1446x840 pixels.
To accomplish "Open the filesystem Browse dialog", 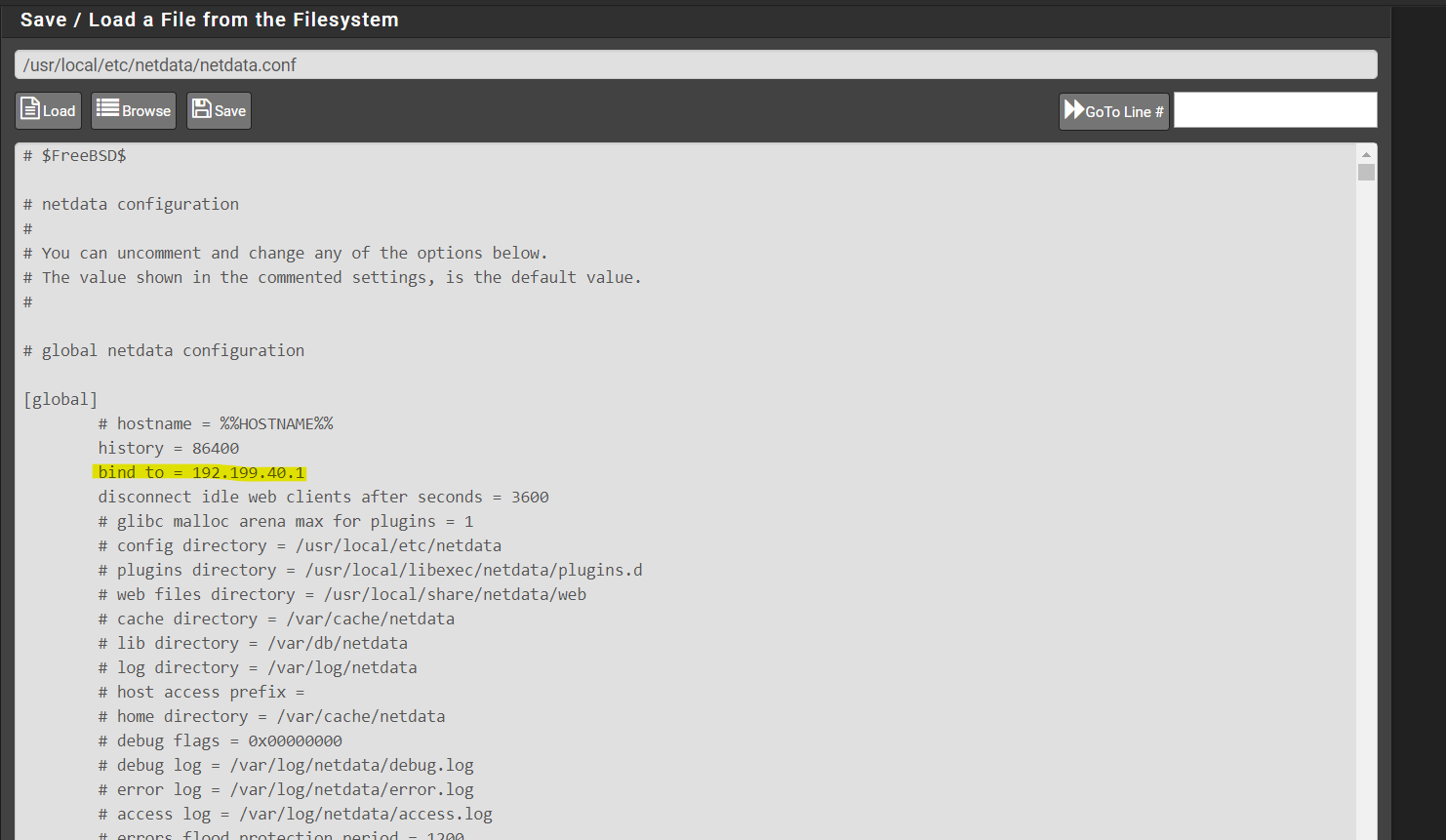I will (x=133, y=109).
